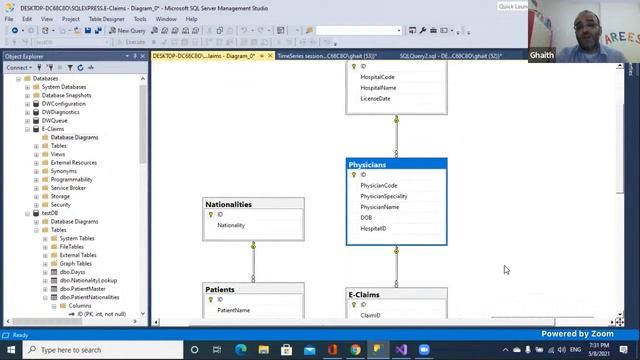Collapse the E-Claims database node
The image size is (640, 360).
27,129
